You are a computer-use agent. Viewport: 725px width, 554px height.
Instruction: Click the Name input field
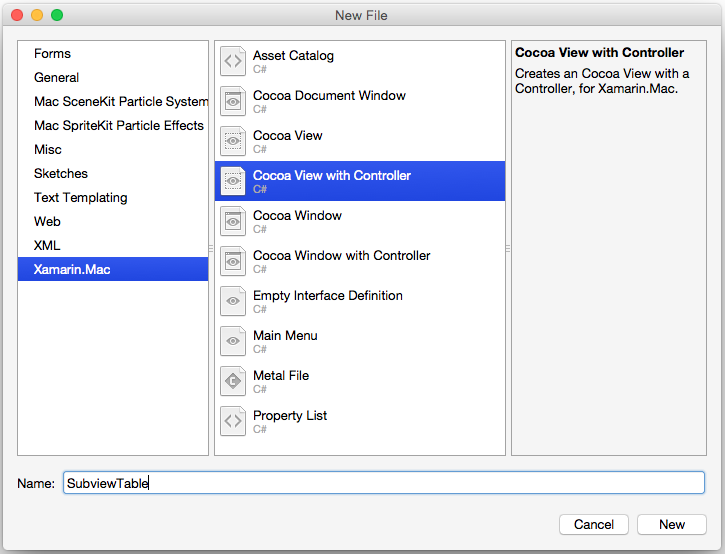(384, 483)
